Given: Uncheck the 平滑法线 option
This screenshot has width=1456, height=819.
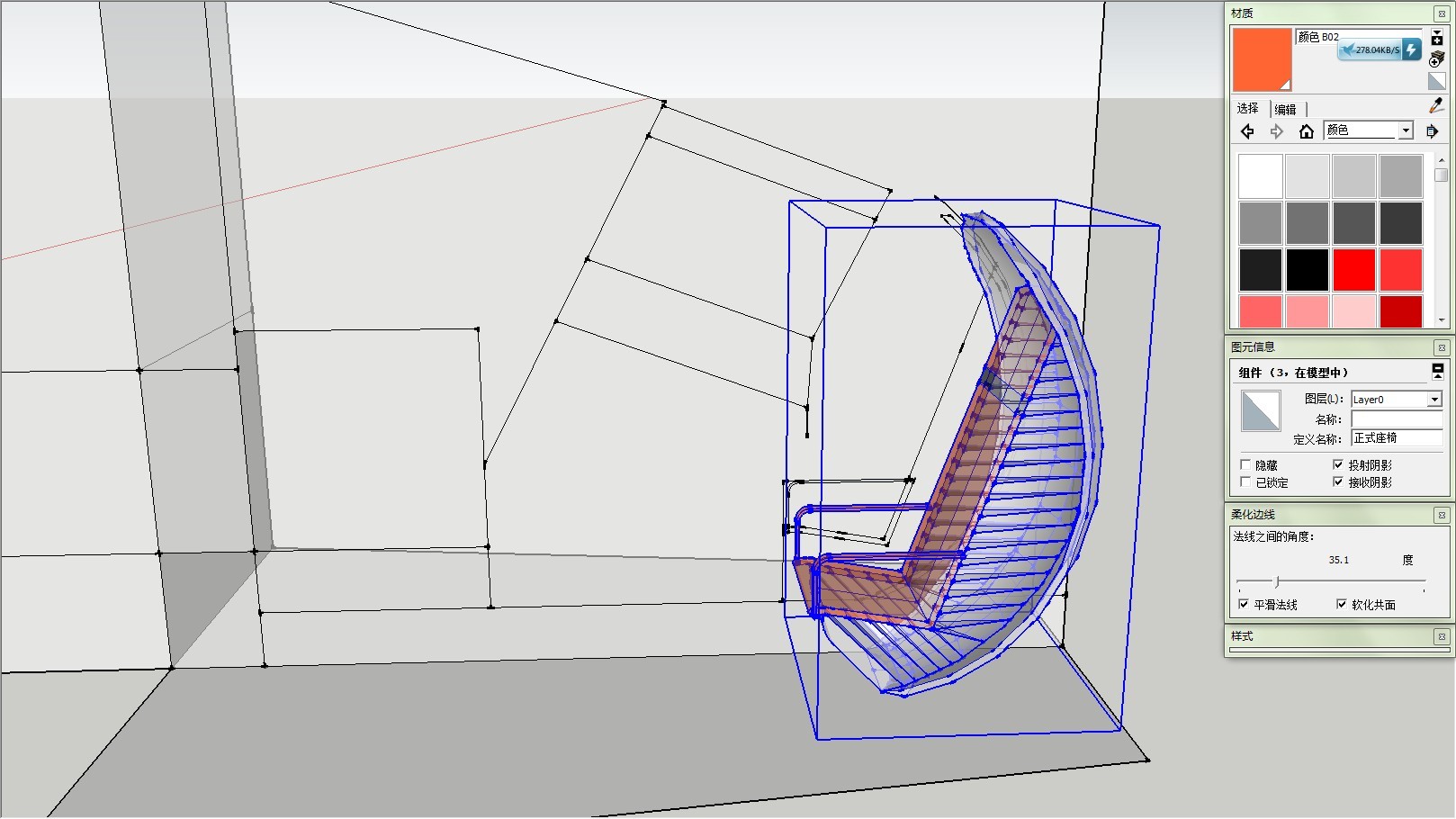Looking at the screenshot, I should click(x=1244, y=605).
